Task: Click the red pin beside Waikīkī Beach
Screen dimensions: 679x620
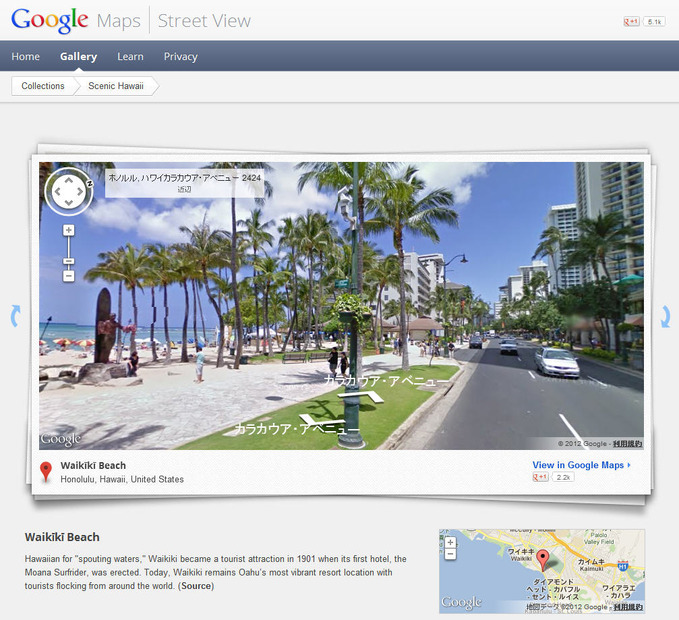Action: (45, 472)
